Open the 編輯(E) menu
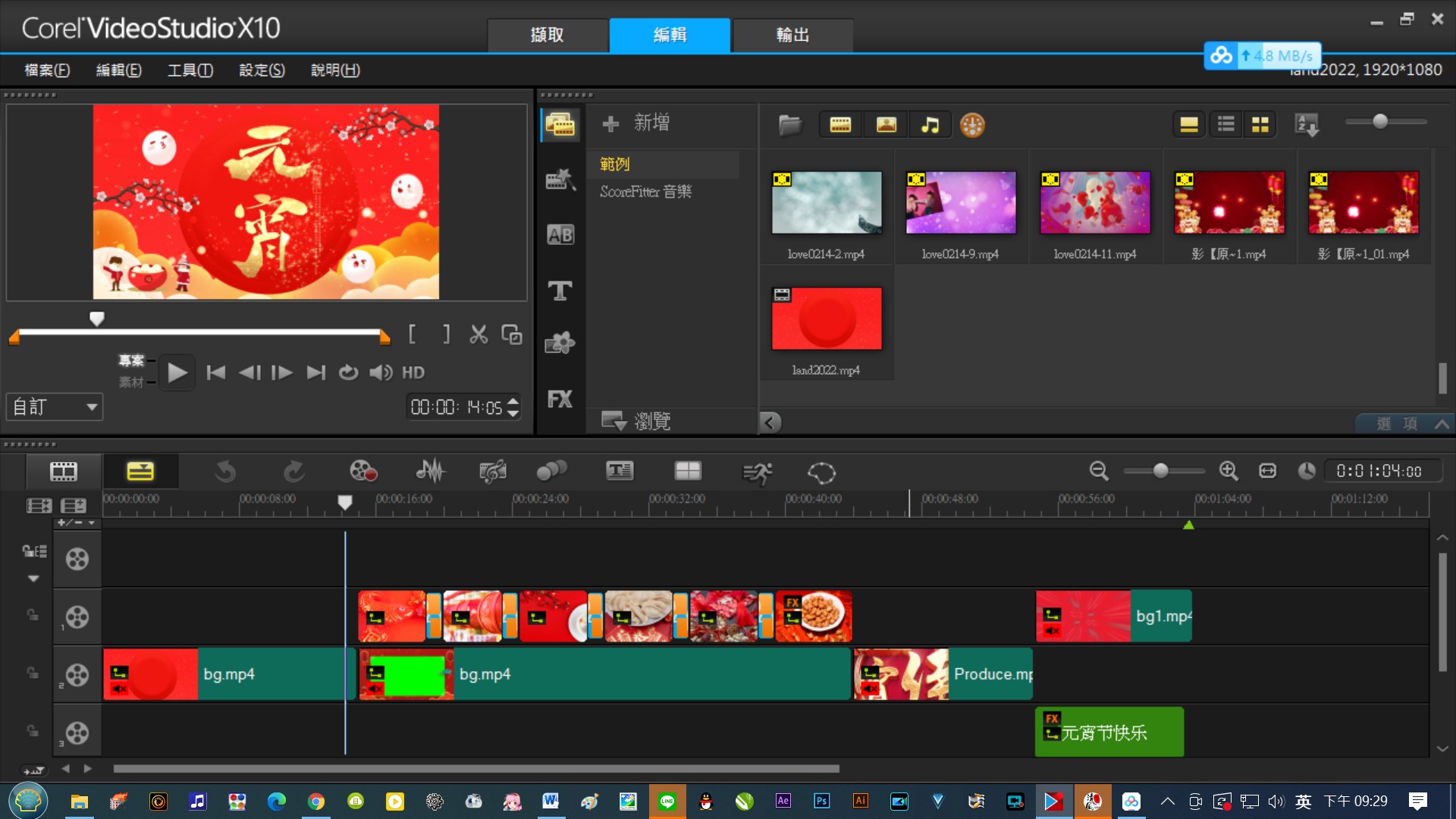Screen dimensions: 1456x819 tap(118, 70)
